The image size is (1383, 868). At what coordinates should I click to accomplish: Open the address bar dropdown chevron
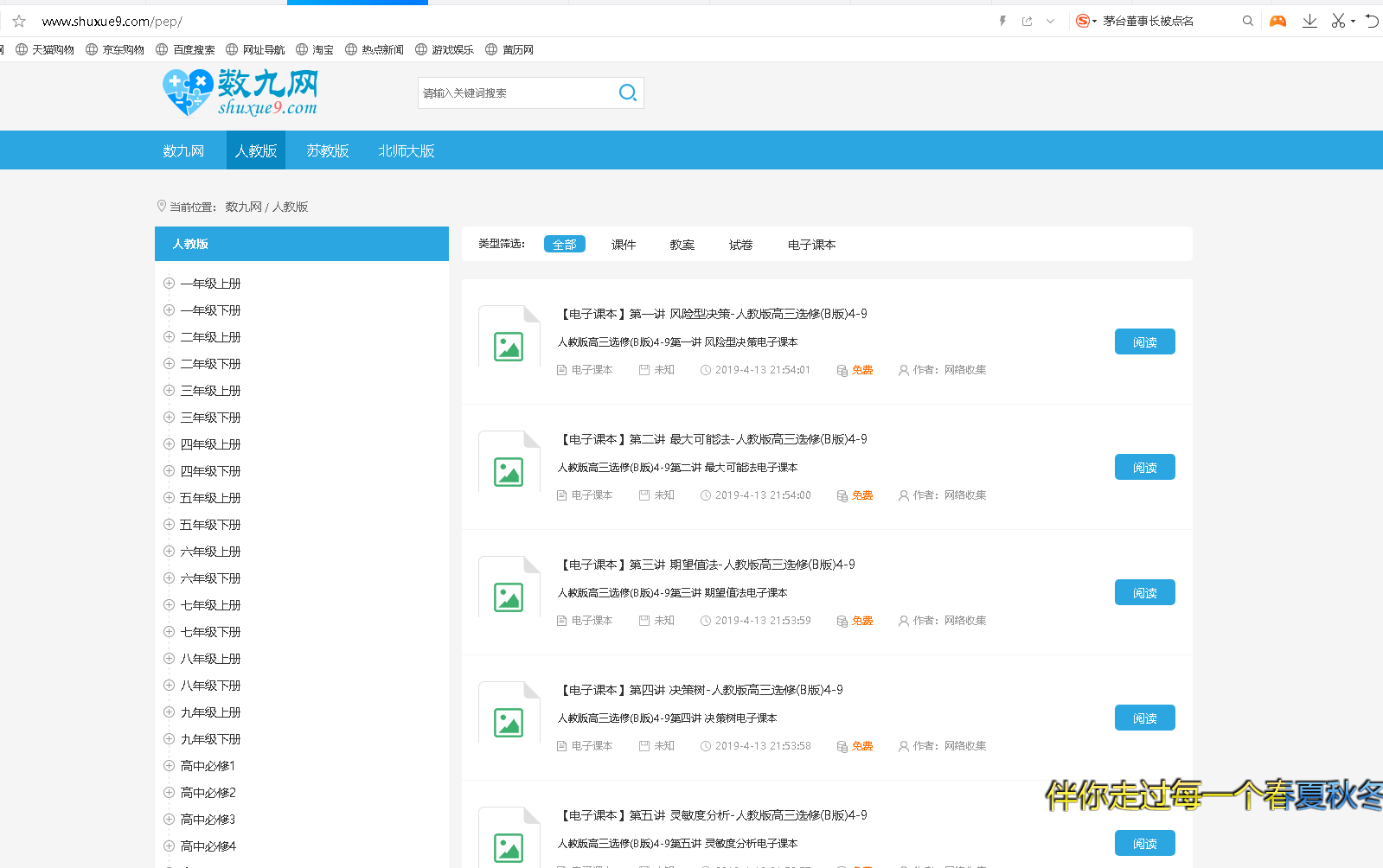pos(1050,21)
